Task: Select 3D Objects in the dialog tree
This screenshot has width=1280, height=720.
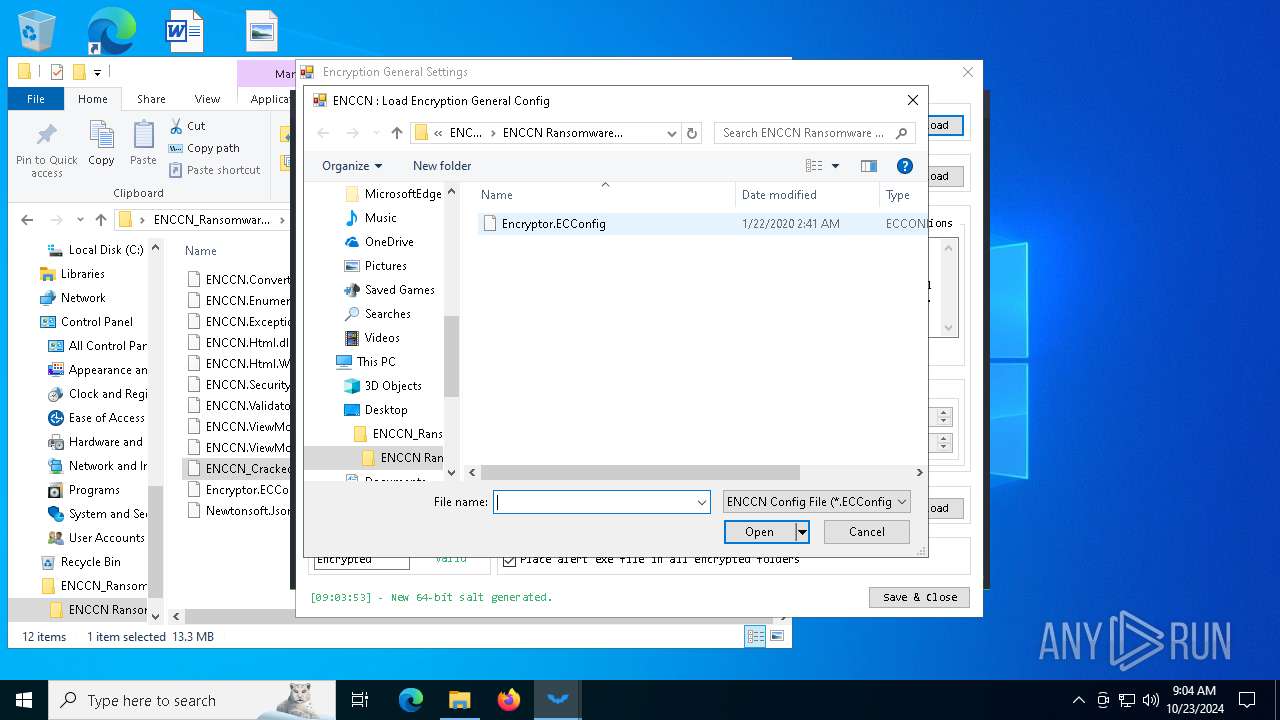Action: (393, 386)
